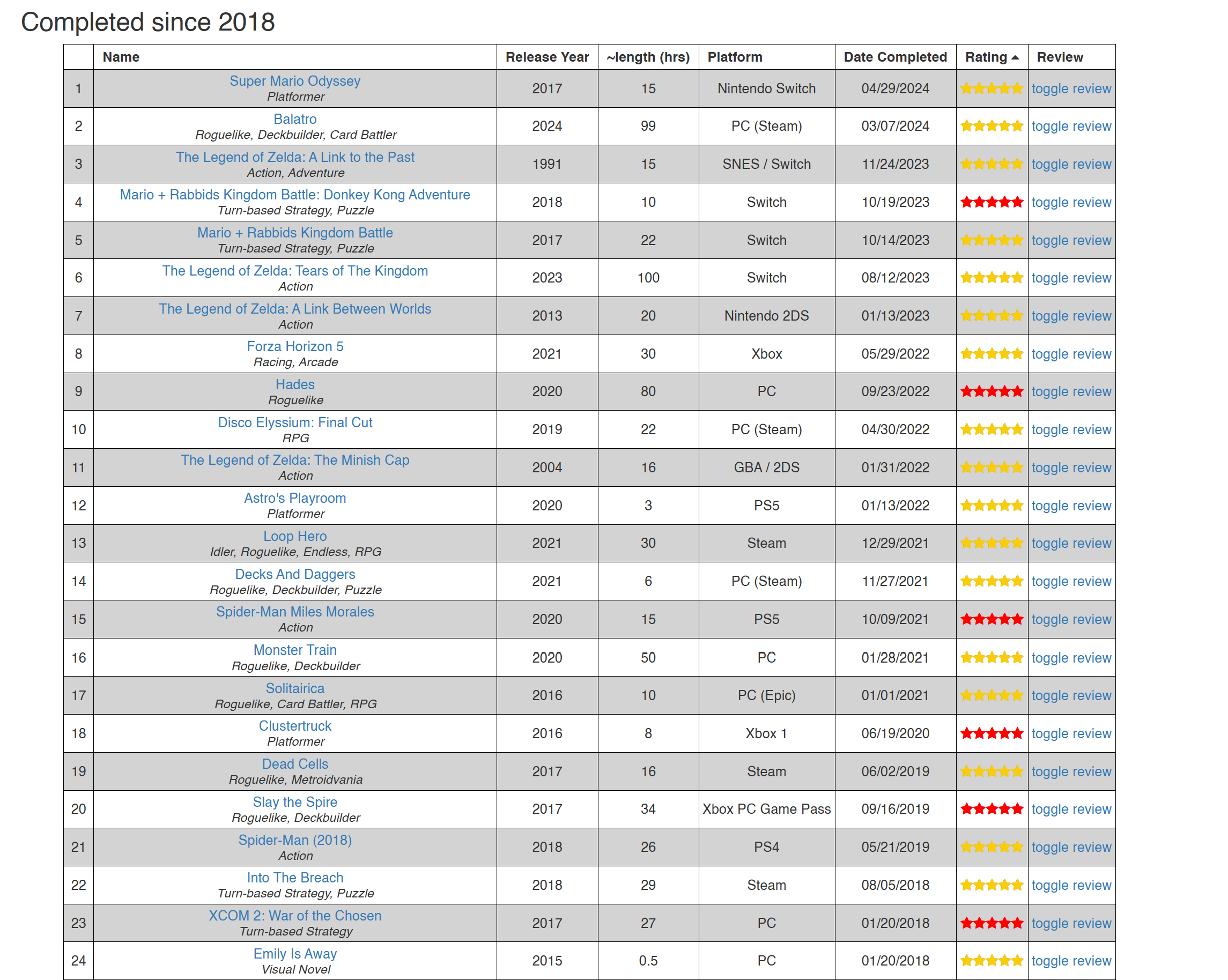Click red stars for Clustertruck
The height and width of the screenshot is (980, 1228).
coord(991,733)
